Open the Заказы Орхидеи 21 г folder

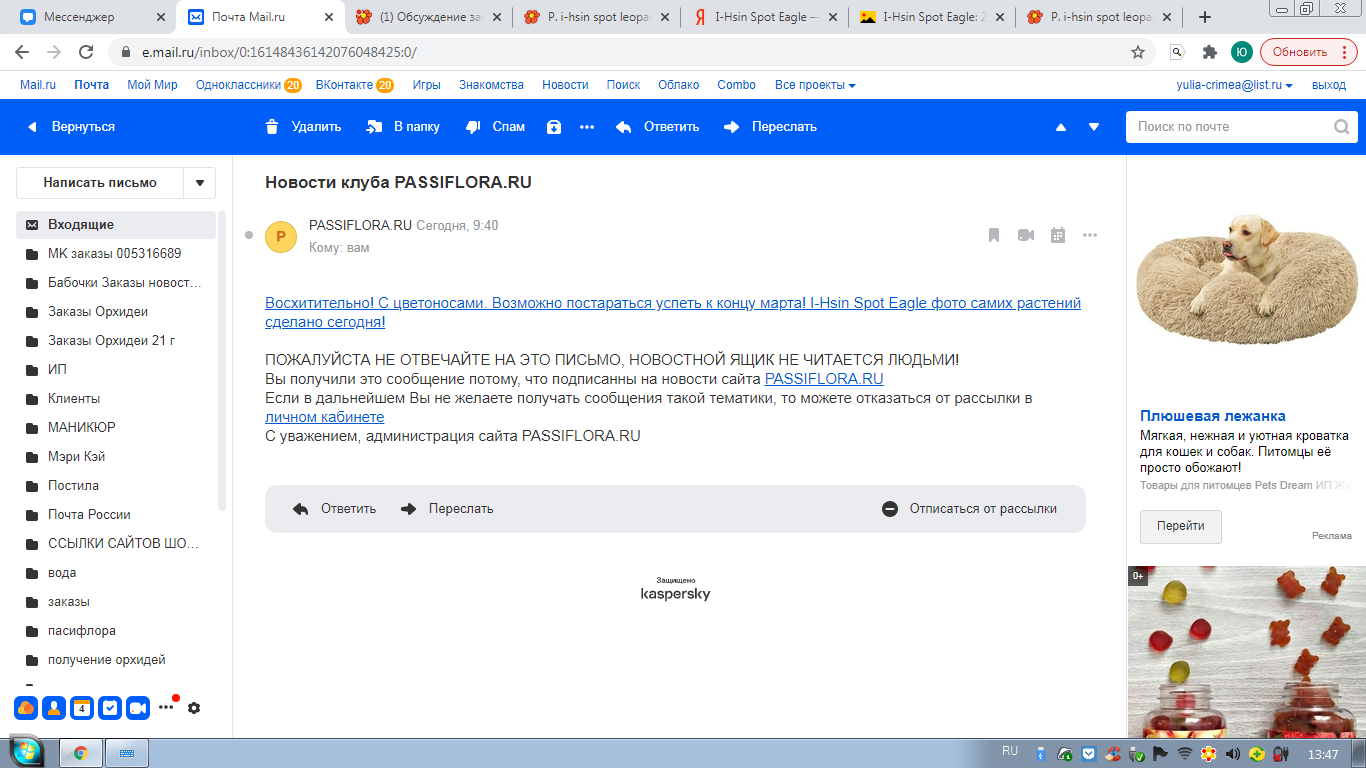[111, 341]
